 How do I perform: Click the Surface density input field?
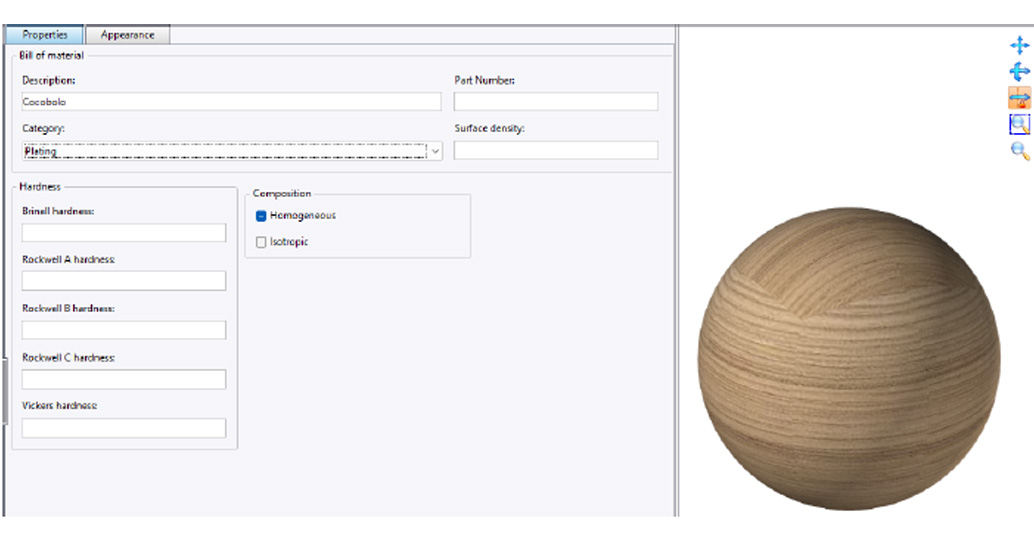[x=556, y=150]
